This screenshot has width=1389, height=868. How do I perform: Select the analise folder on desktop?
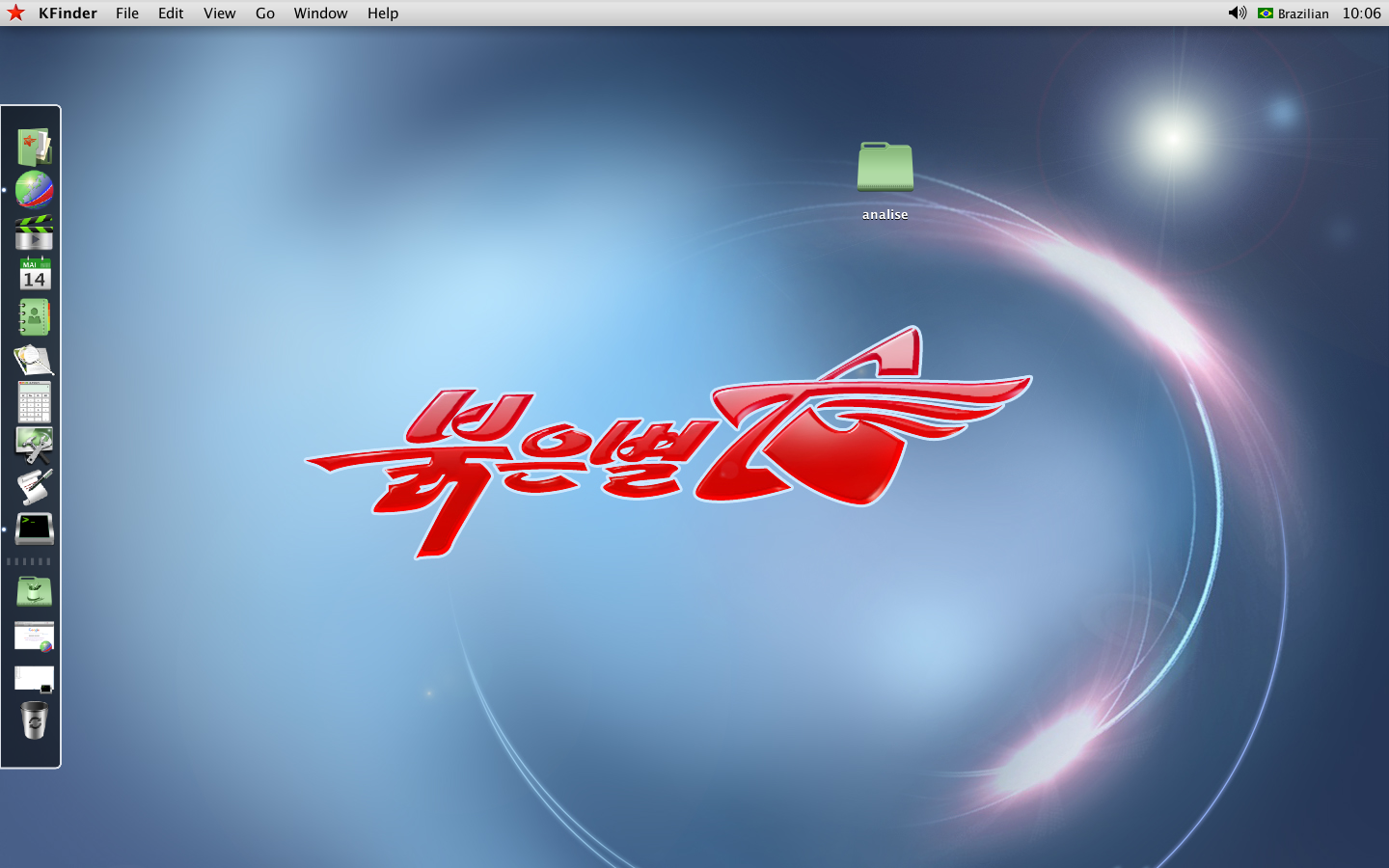pos(885,167)
